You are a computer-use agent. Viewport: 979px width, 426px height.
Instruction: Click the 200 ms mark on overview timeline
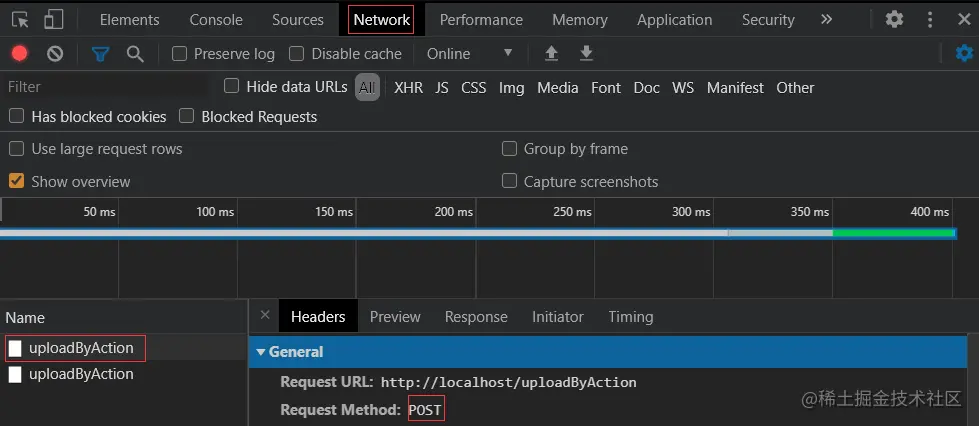coord(453,212)
